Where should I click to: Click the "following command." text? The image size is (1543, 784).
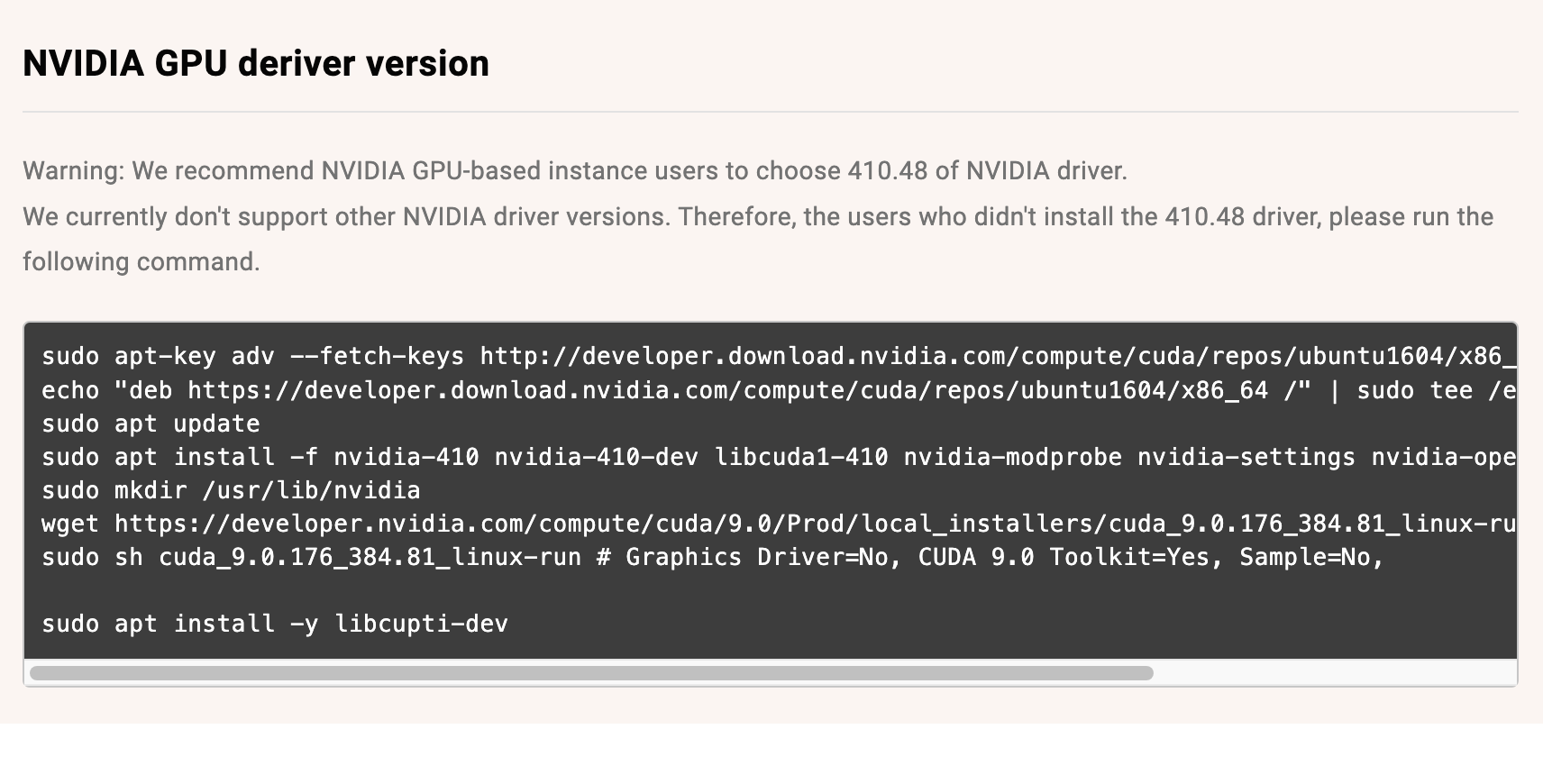coord(141,262)
